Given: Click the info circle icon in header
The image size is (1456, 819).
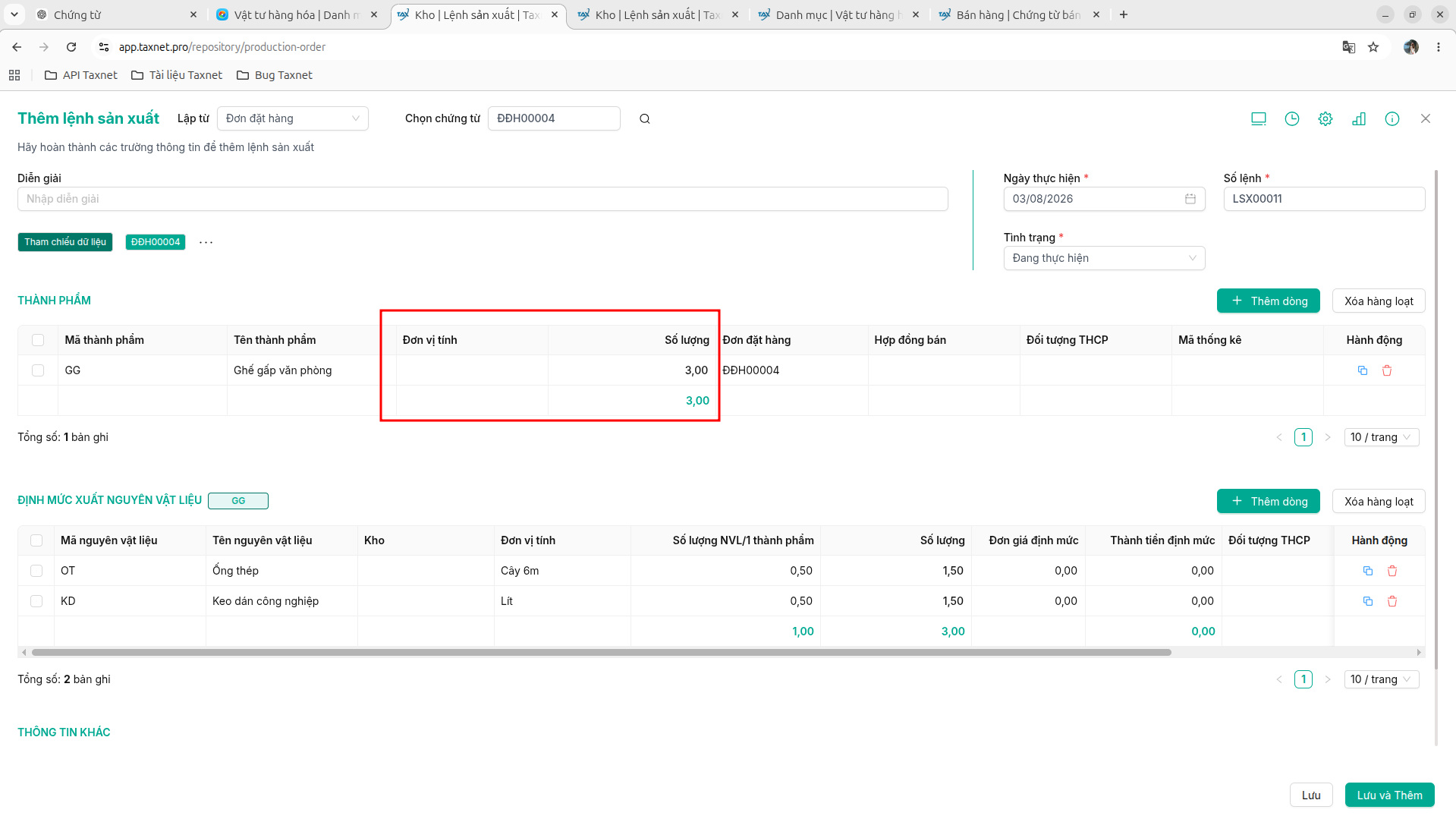Looking at the screenshot, I should (x=1392, y=118).
